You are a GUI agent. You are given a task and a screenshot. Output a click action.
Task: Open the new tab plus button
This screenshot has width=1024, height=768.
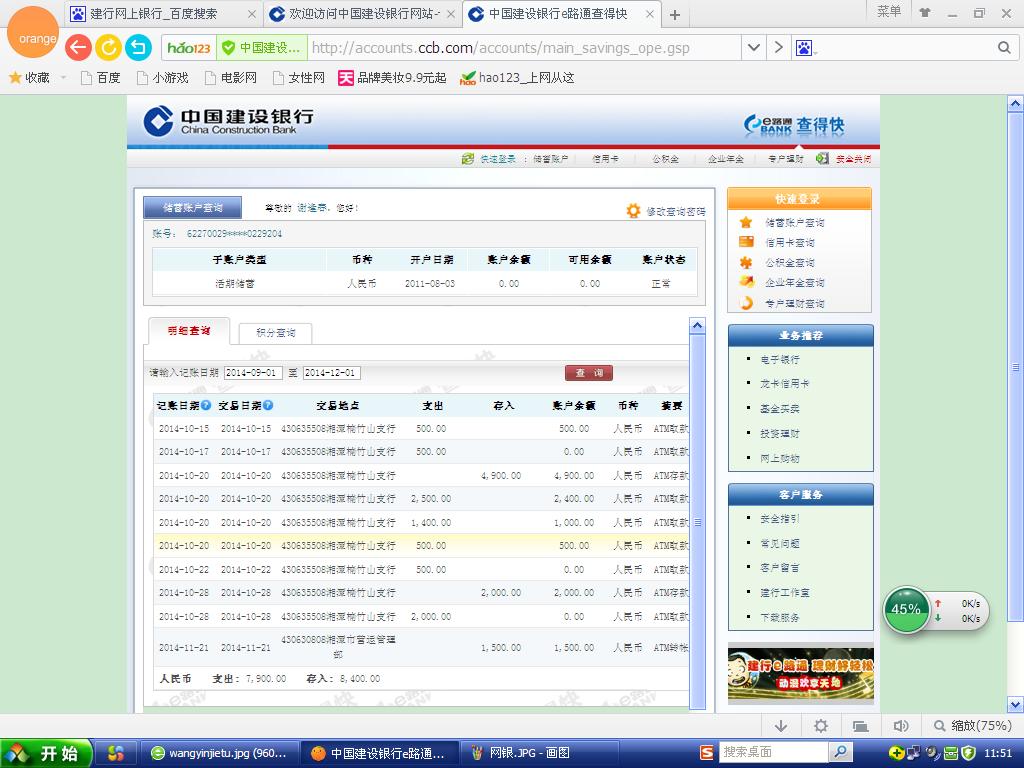pos(675,15)
